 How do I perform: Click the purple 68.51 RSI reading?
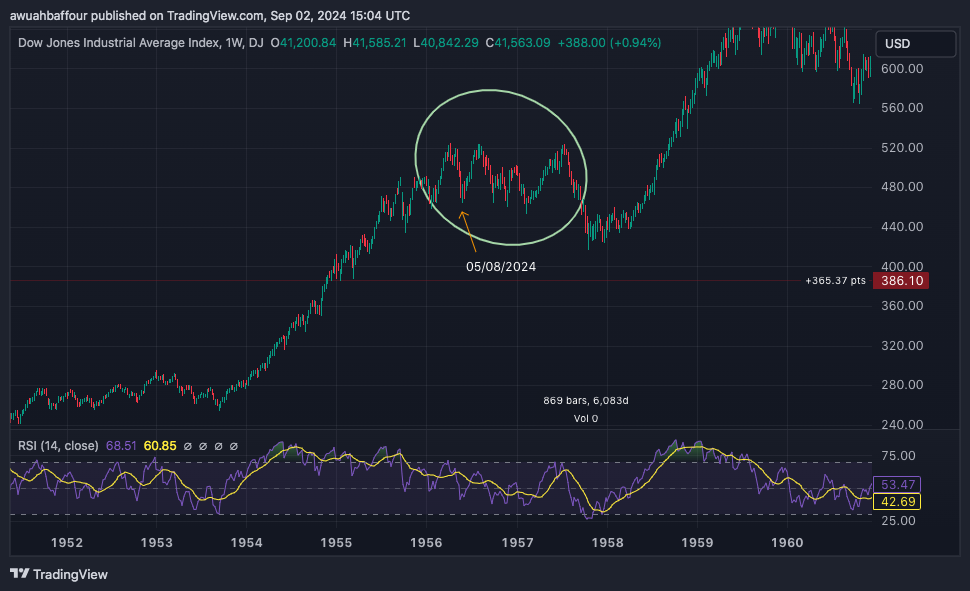(x=121, y=446)
